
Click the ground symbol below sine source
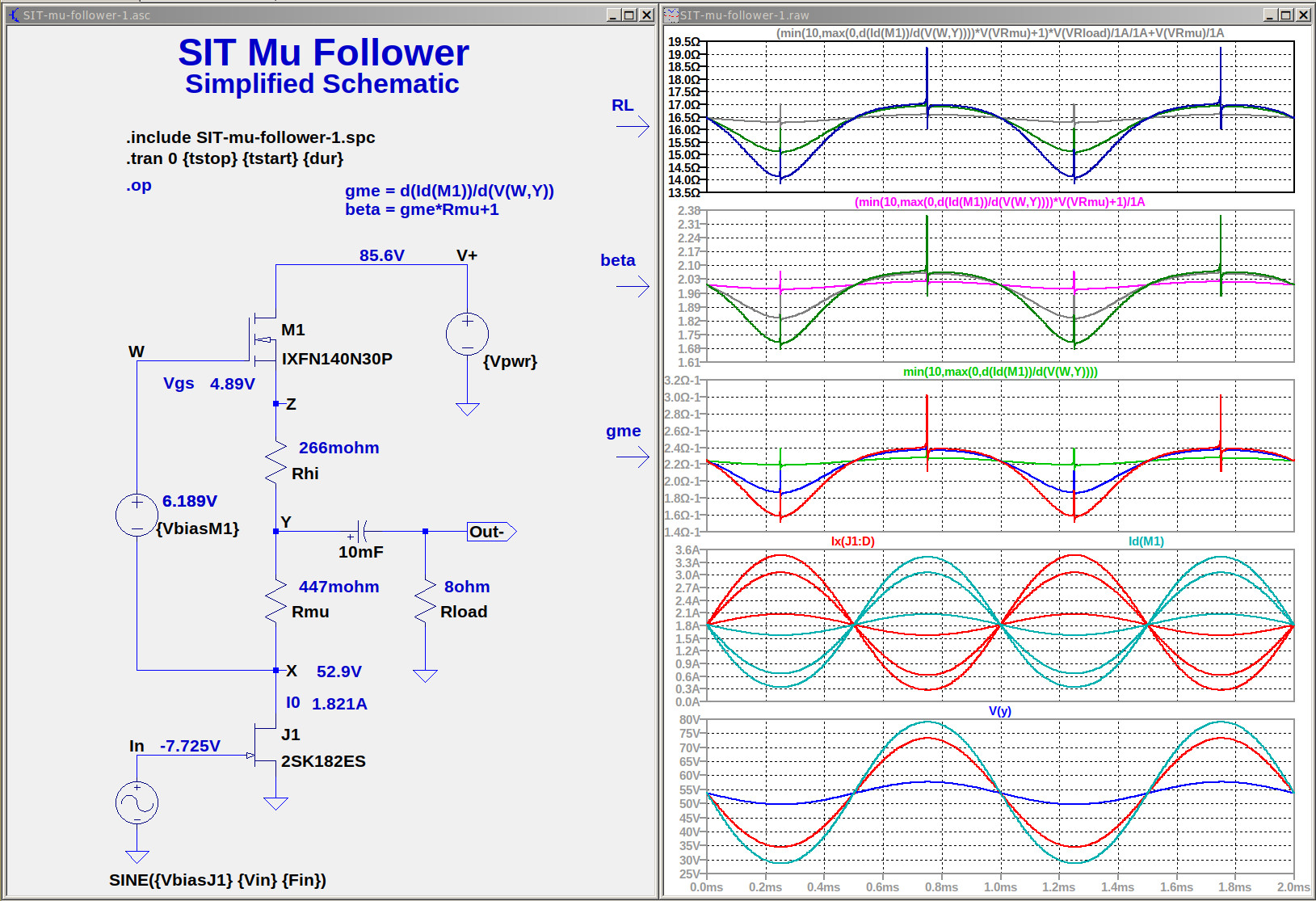point(137,857)
